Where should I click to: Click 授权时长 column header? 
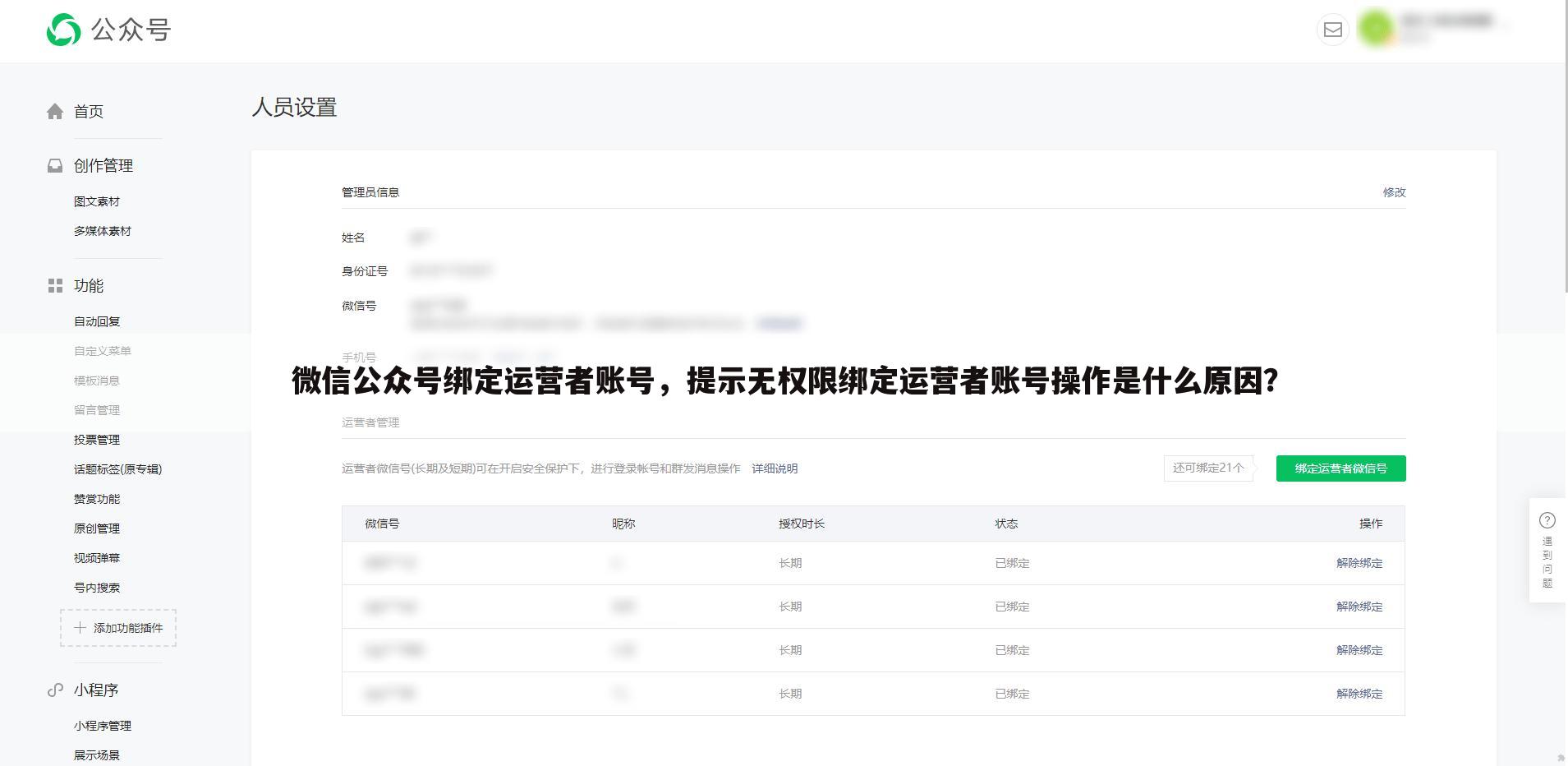(802, 524)
